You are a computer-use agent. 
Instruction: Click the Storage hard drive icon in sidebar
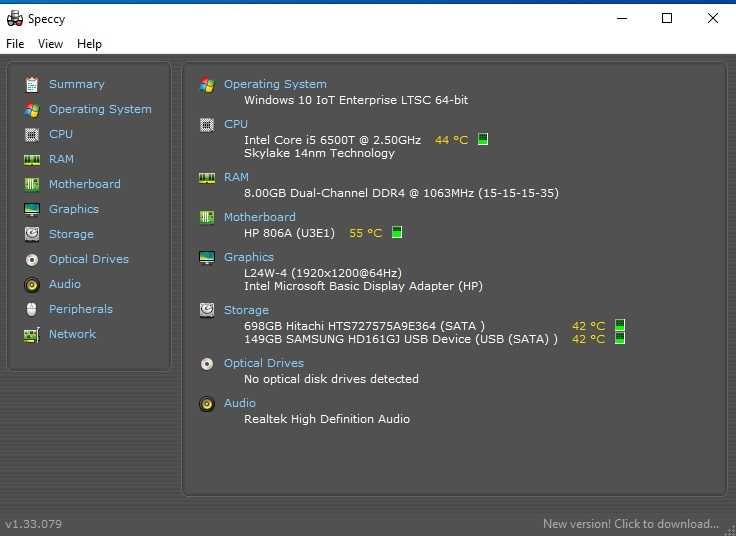(x=32, y=234)
